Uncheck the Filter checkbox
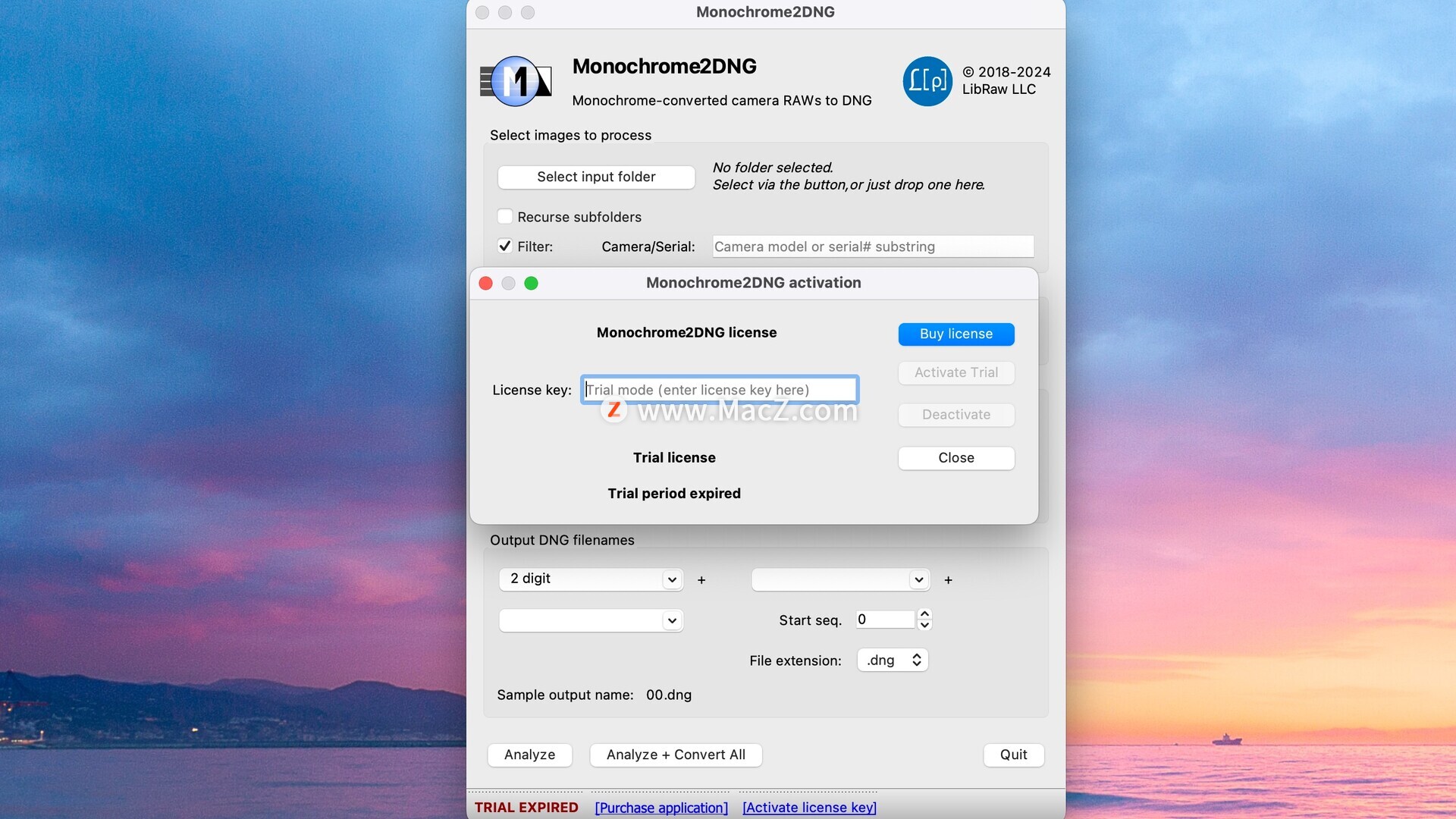 click(x=505, y=246)
